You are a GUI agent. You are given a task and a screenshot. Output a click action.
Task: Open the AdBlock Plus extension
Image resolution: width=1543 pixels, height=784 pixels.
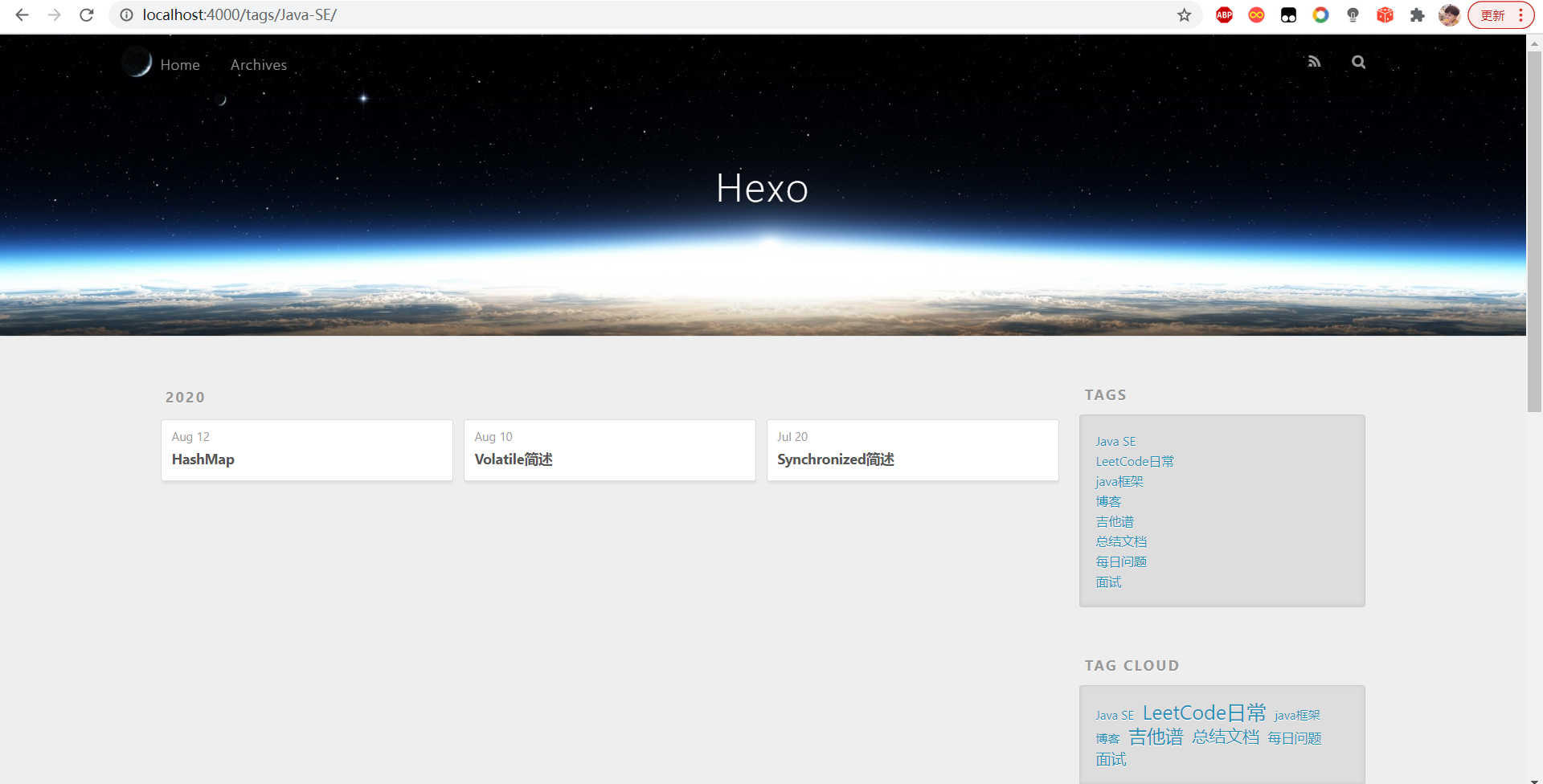pyautogui.click(x=1224, y=15)
